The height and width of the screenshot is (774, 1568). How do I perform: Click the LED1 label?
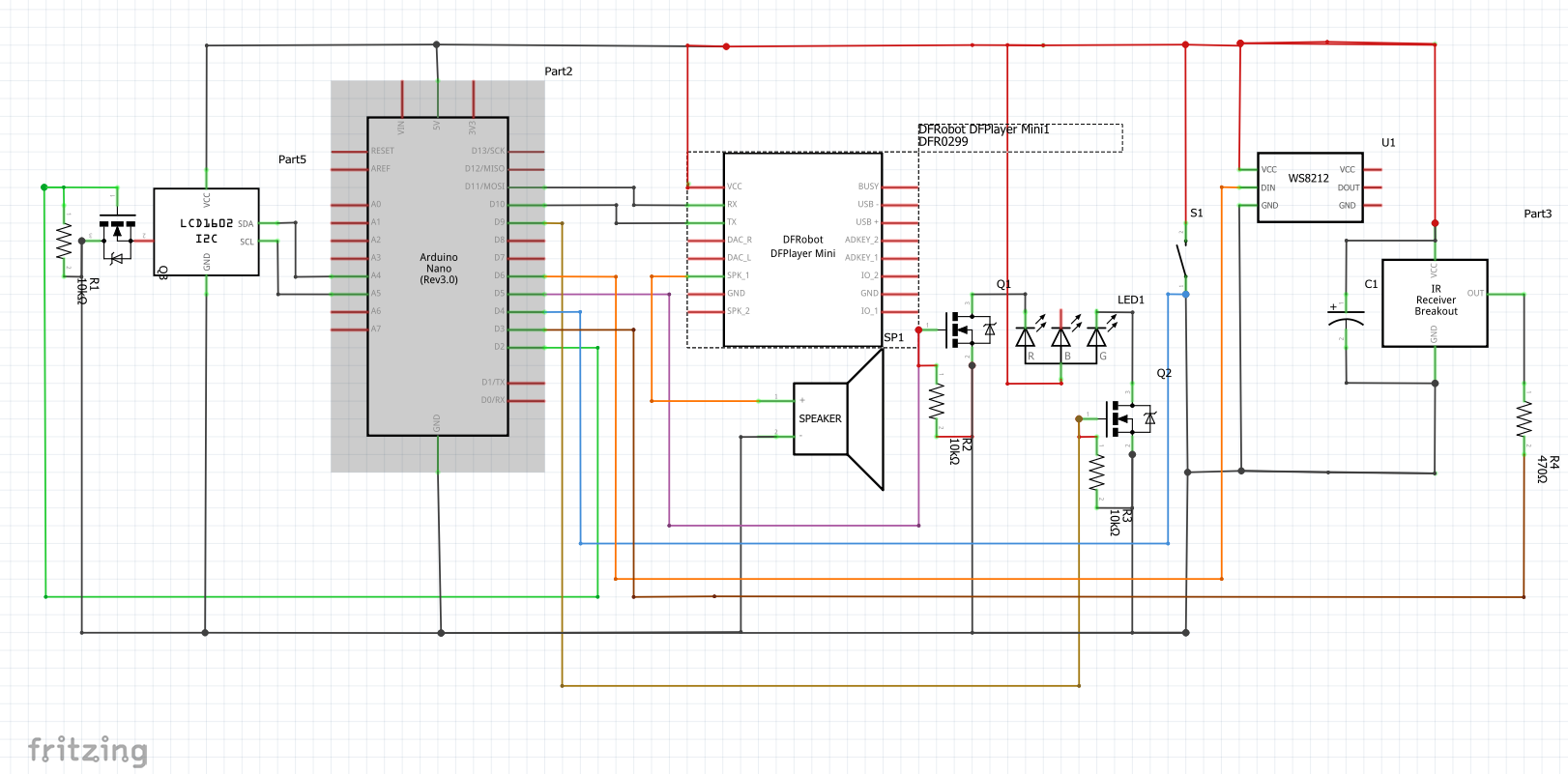pyautogui.click(x=1131, y=301)
